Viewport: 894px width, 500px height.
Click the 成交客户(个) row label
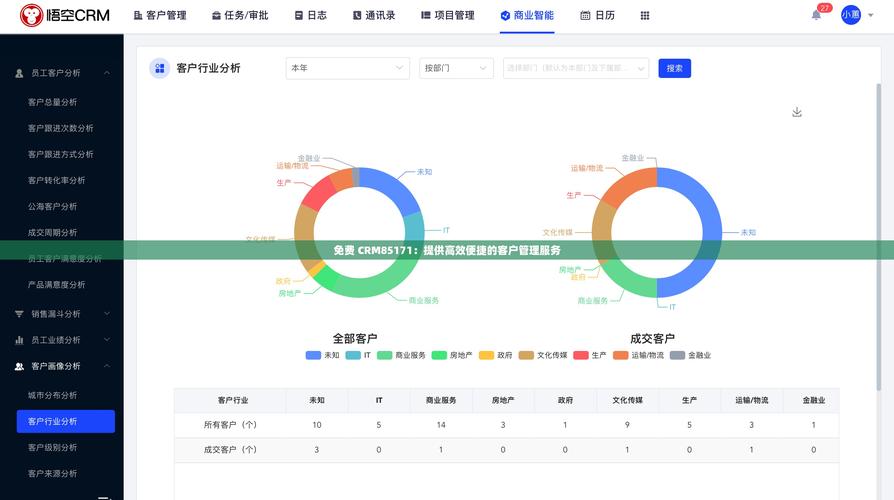(230, 450)
